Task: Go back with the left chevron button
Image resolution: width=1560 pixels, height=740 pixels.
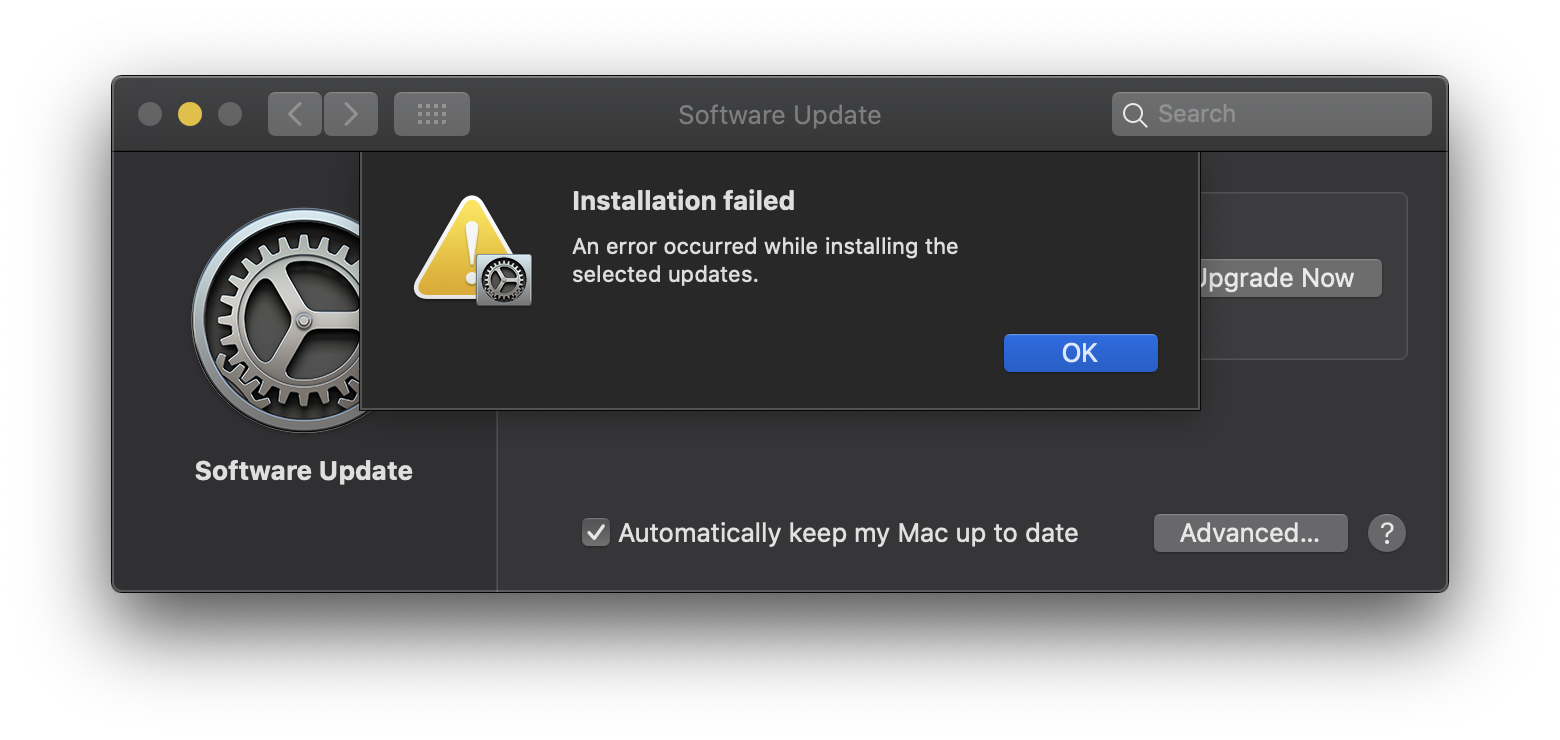Action: click(295, 114)
